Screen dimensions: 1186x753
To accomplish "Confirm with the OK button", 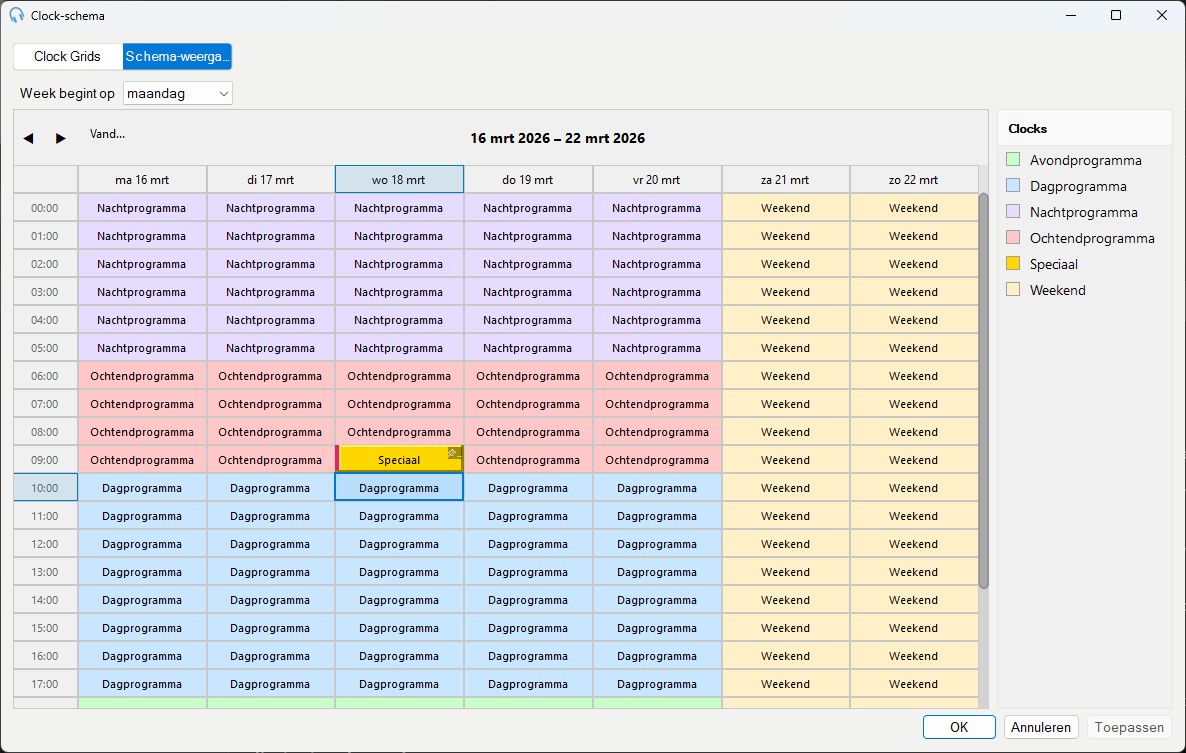I will tap(959, 727).
